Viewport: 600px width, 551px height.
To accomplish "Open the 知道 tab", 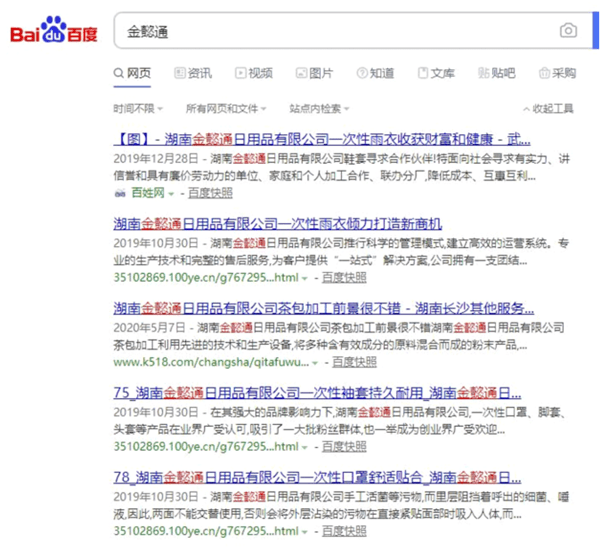I will (x=375, y=73).
